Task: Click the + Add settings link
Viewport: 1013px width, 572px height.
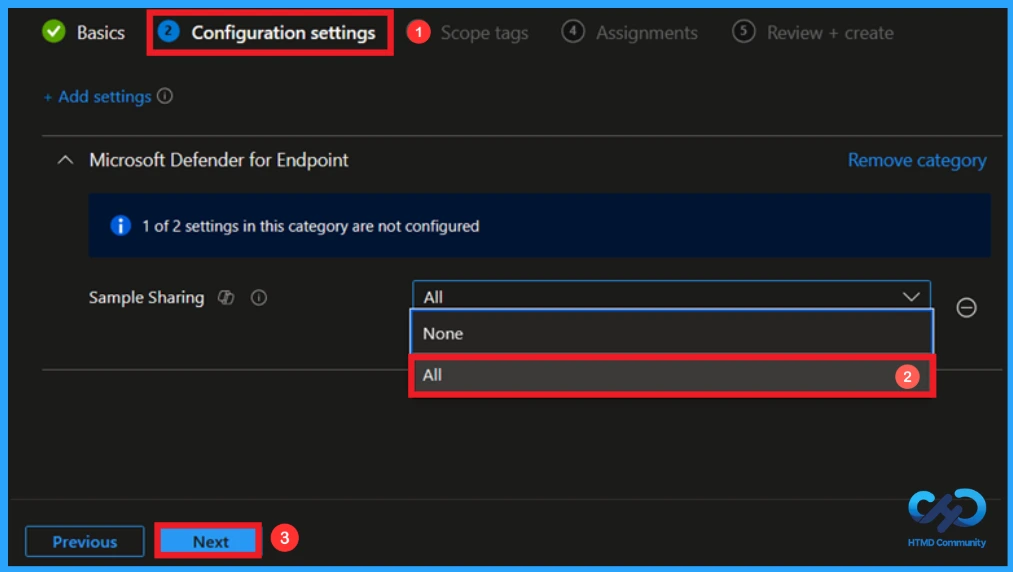Action: click(x=97, y=97)
